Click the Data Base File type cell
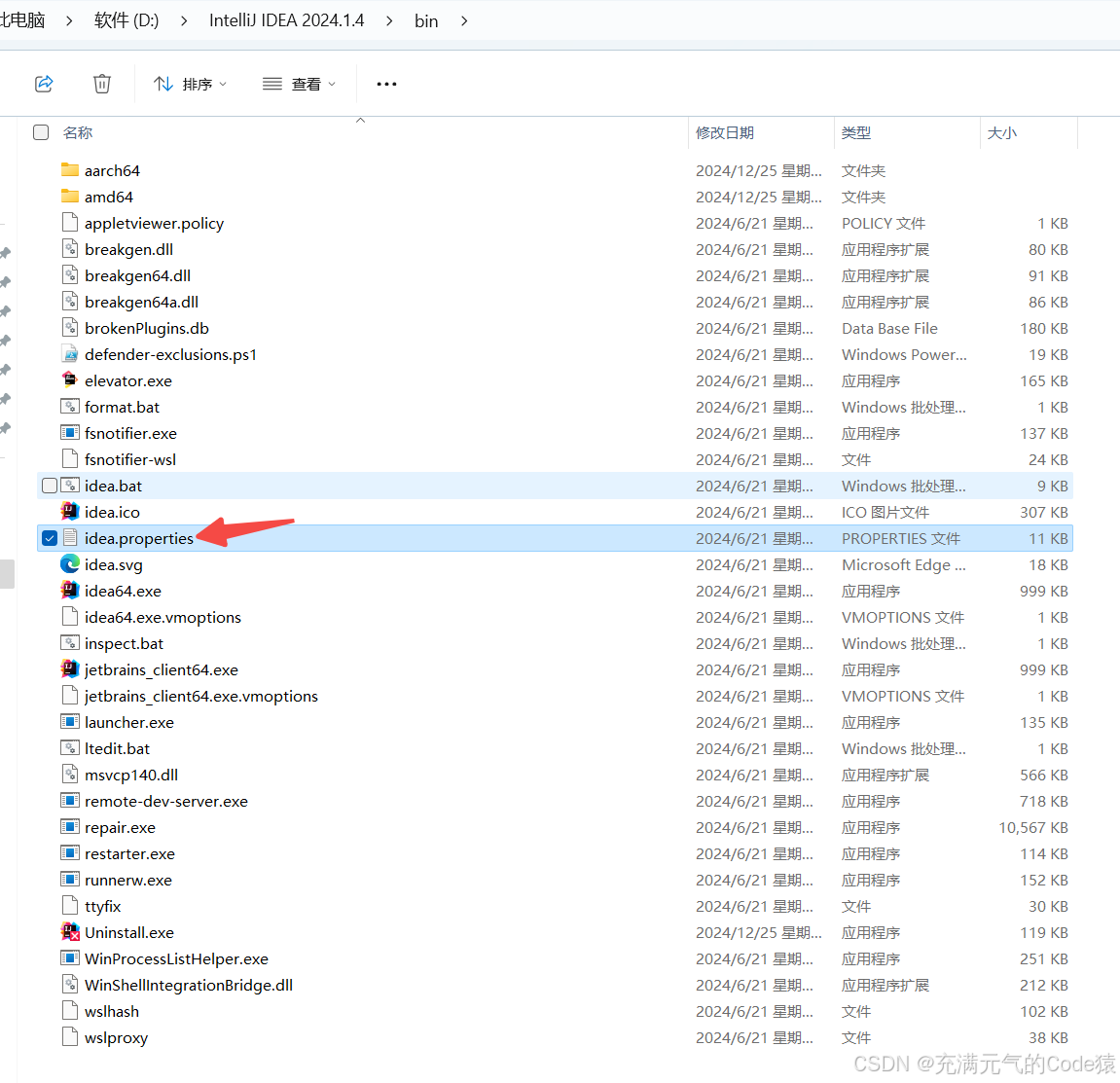The height and width of the screenshot is (1083, 1120). [889, 329]
